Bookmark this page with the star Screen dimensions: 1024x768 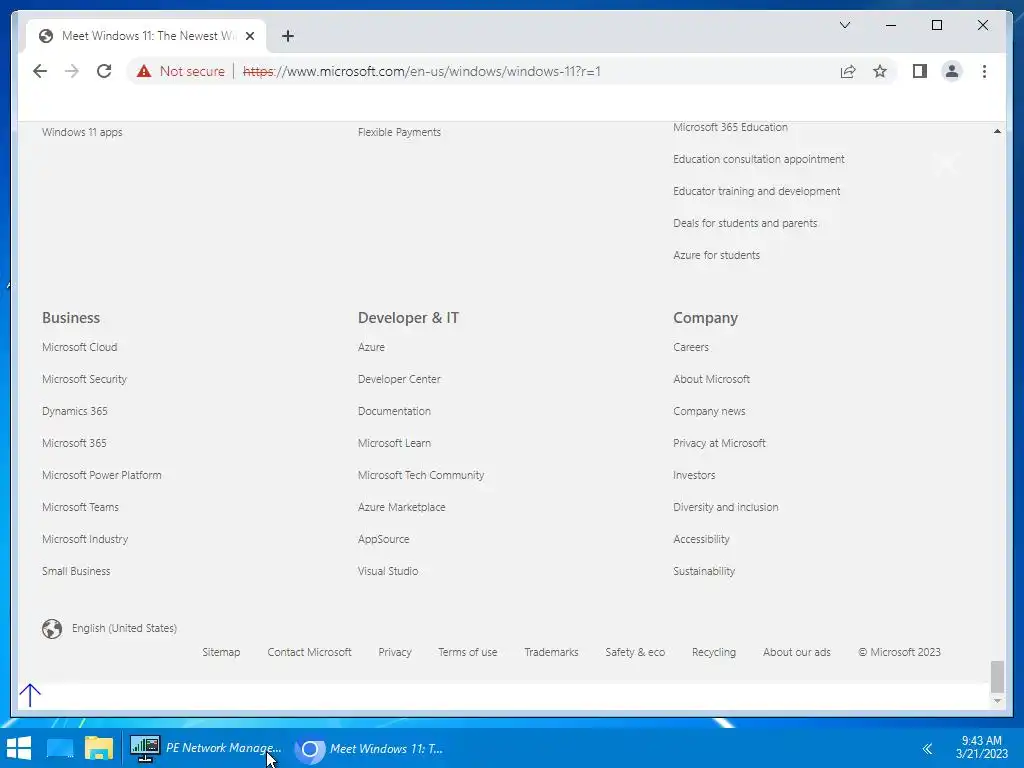click(880, 71)
